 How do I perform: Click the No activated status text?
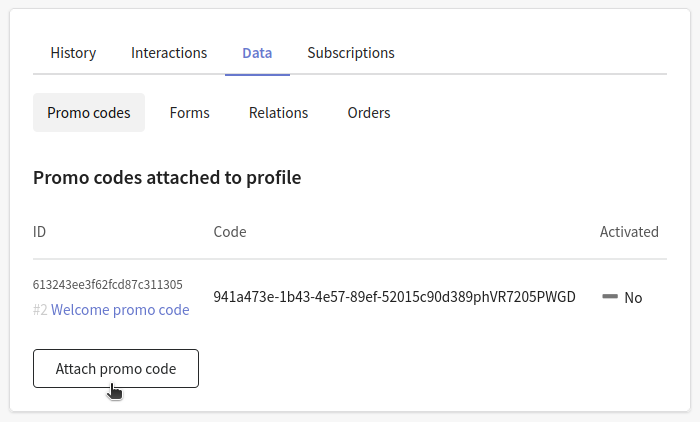(x=633, y=297)
